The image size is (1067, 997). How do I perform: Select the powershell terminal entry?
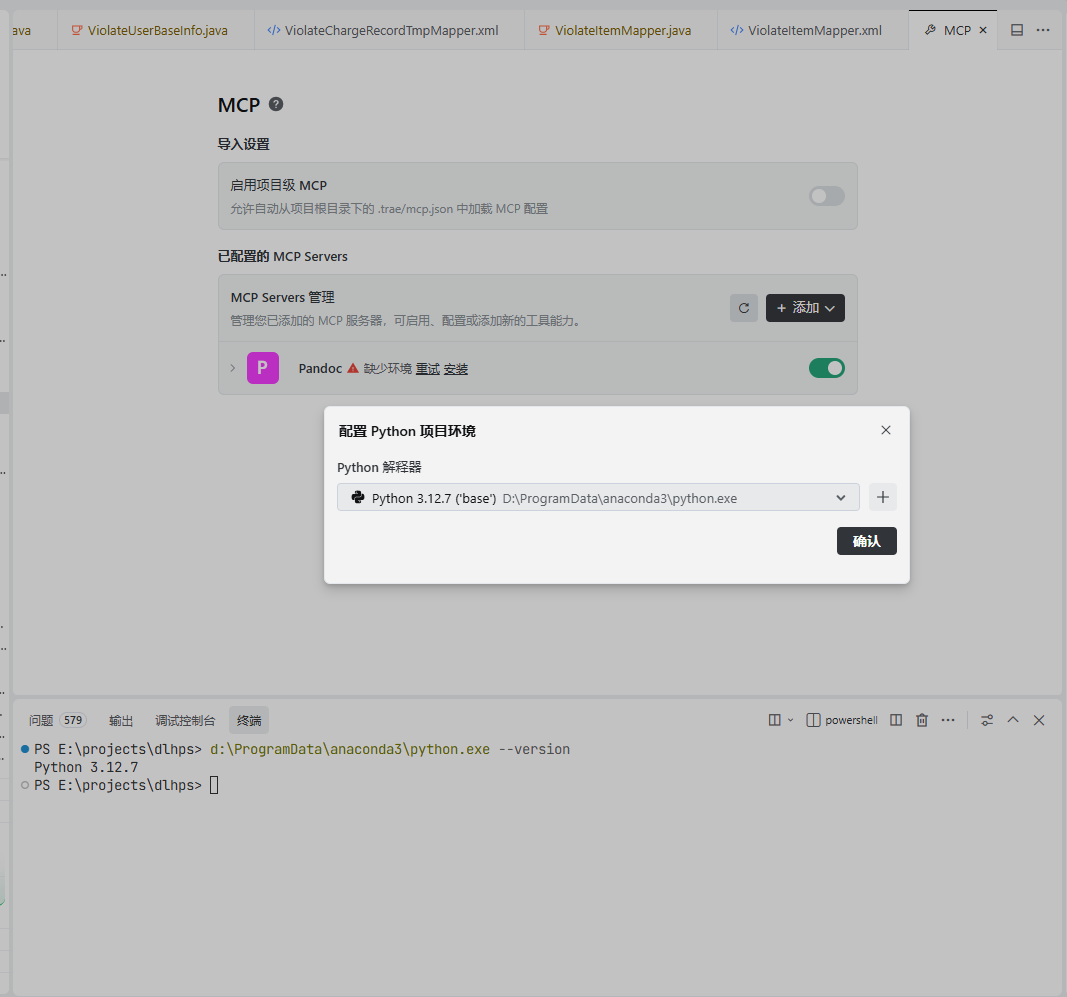click(842, 720)
